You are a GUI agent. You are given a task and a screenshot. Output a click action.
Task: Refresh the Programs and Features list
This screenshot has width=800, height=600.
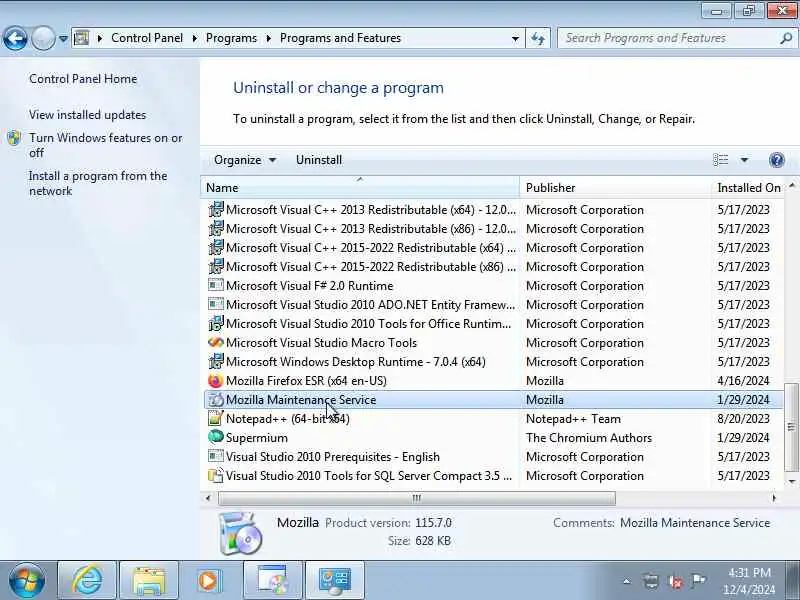(538, 38)
